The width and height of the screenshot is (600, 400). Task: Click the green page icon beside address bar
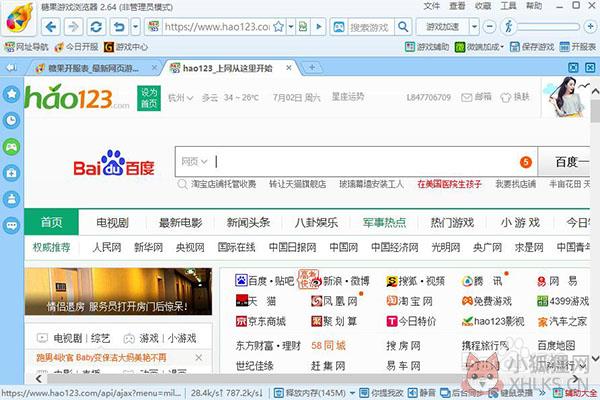[303, 27]
